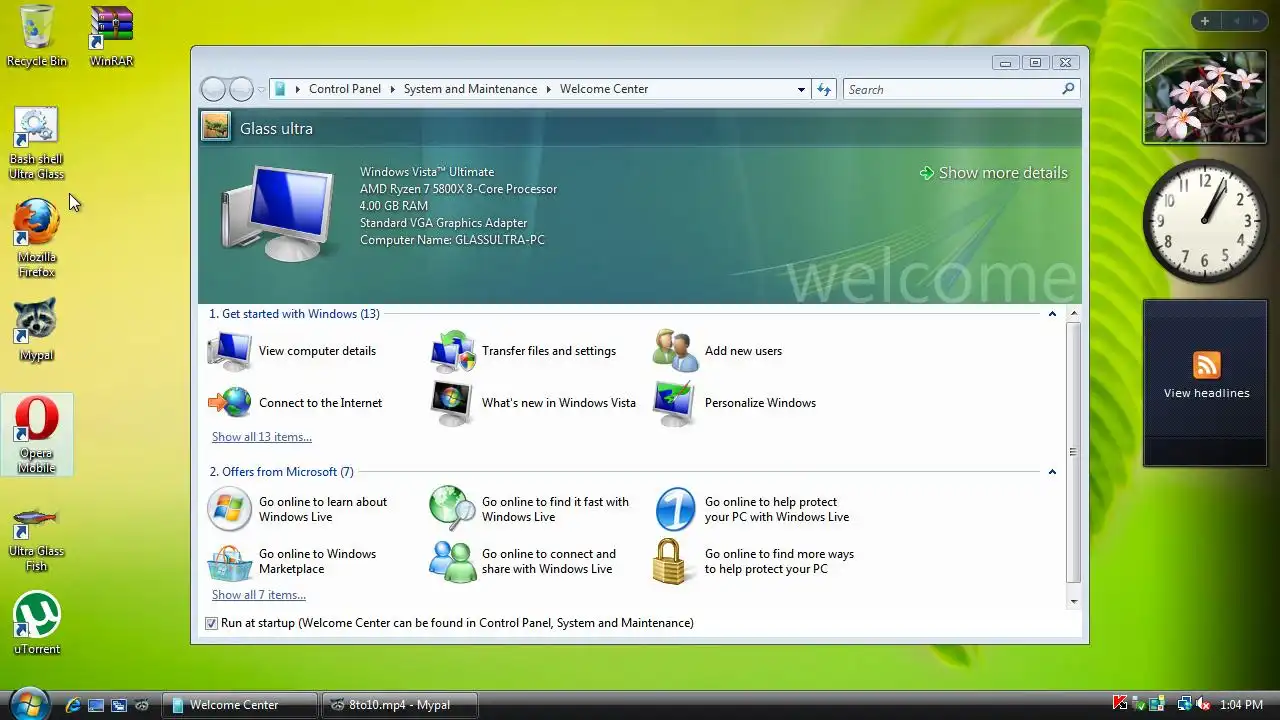The height and width of the screenshot is (720, 1280).
Task: Select the Opera Mobile desktop icon
Action: coord(36,434)
